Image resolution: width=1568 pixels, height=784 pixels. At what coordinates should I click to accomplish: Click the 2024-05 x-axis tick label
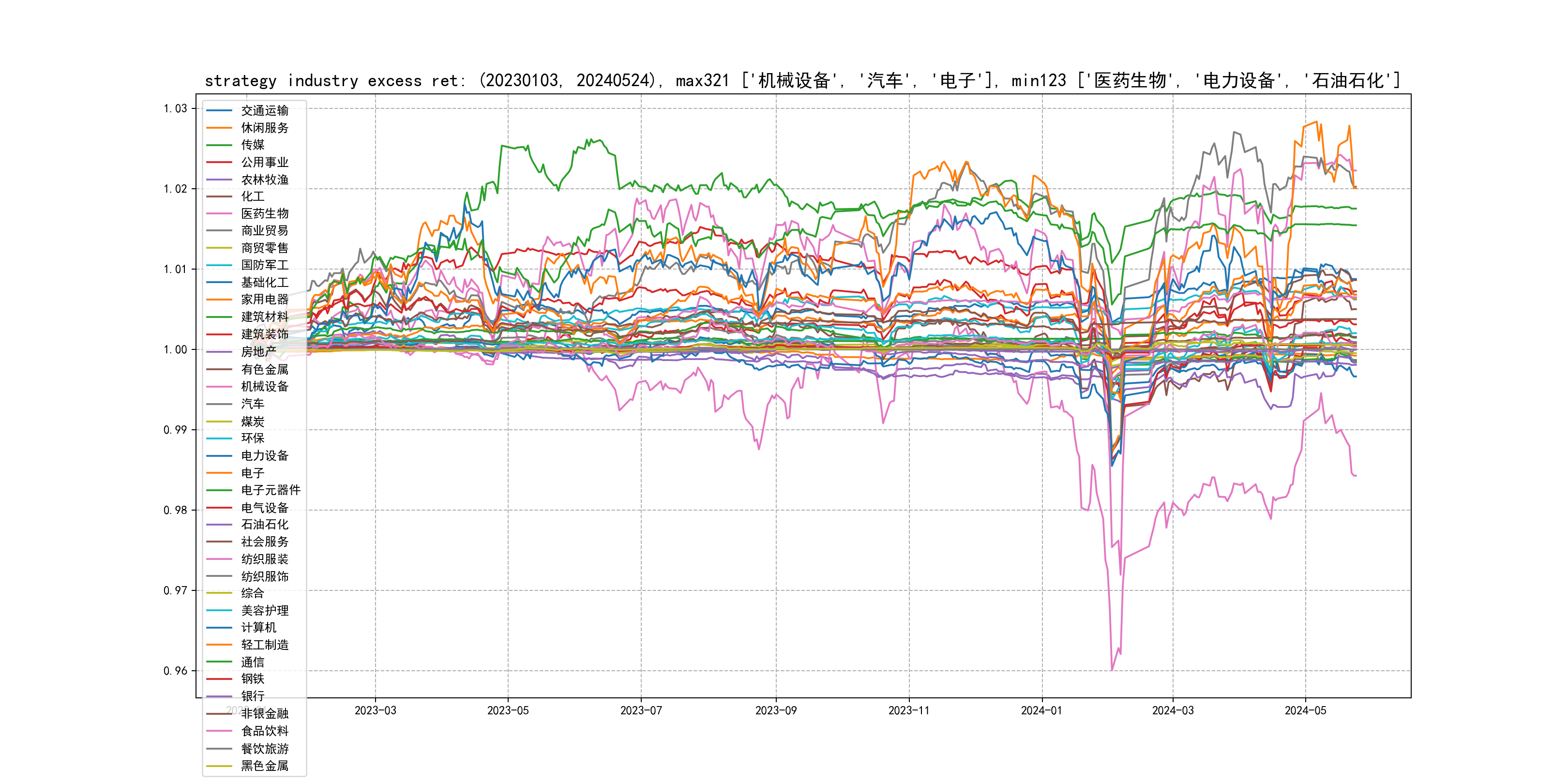1305,711
